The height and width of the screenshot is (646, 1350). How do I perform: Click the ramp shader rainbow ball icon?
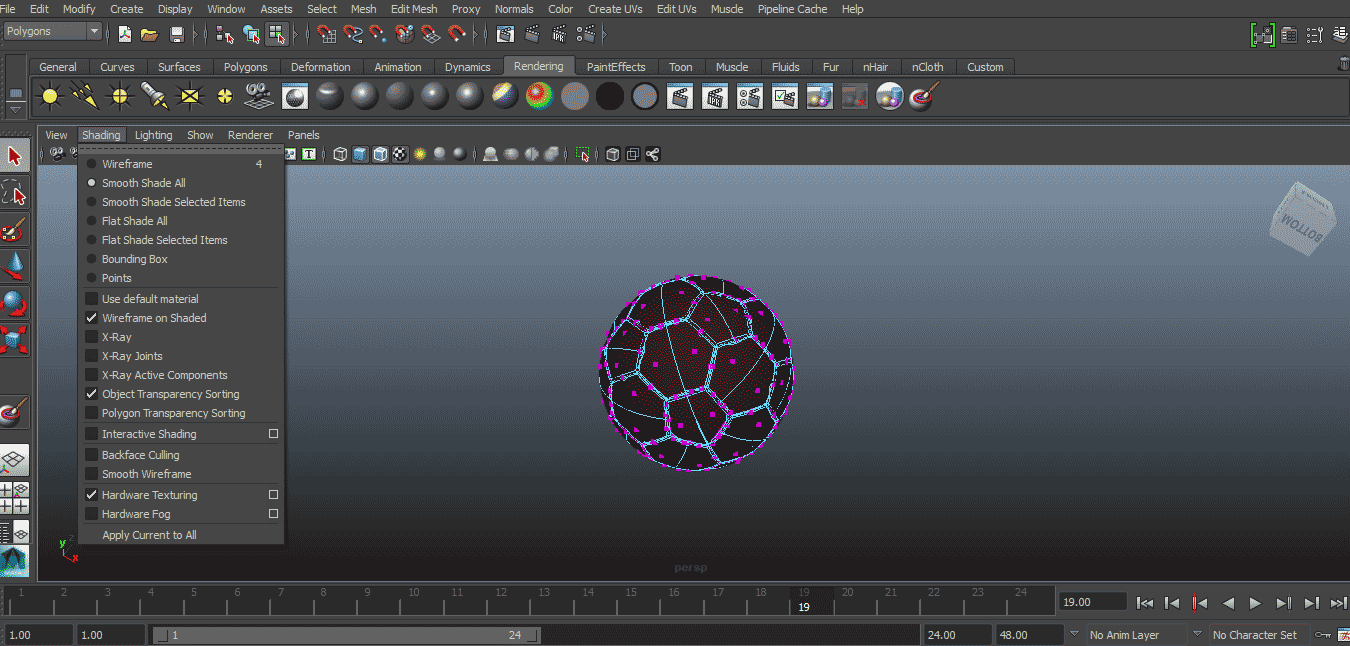click(539, 96)
